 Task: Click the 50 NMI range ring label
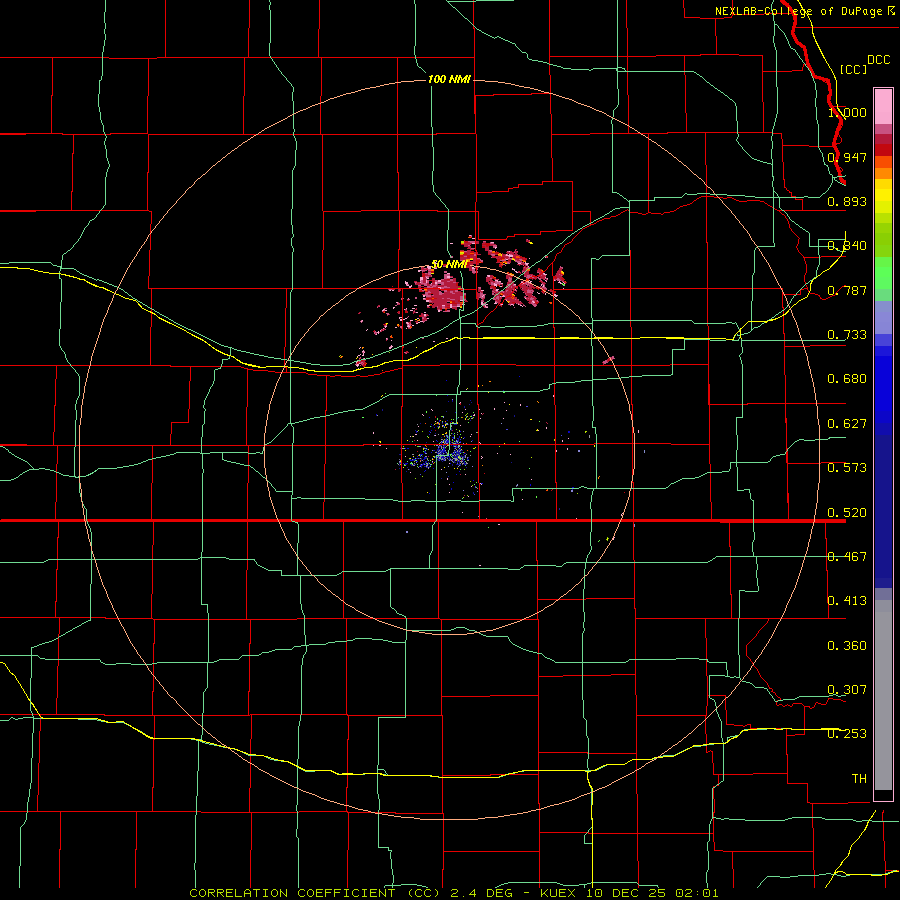[x=449, y=264]
